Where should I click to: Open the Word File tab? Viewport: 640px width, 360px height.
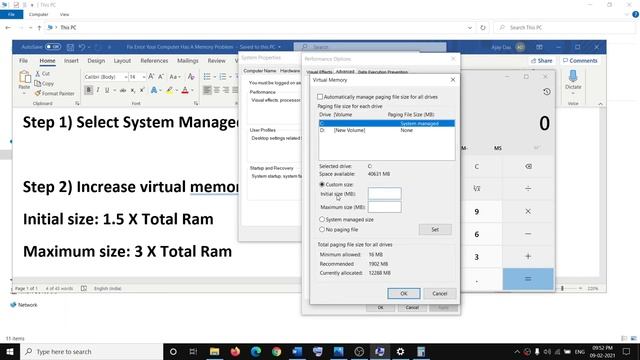point(24,61)
